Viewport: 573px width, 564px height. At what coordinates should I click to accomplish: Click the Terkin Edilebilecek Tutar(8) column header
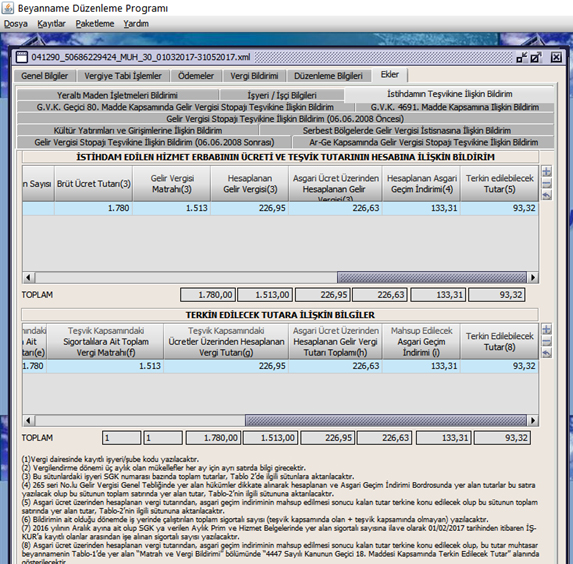click(x=499, y=341)
